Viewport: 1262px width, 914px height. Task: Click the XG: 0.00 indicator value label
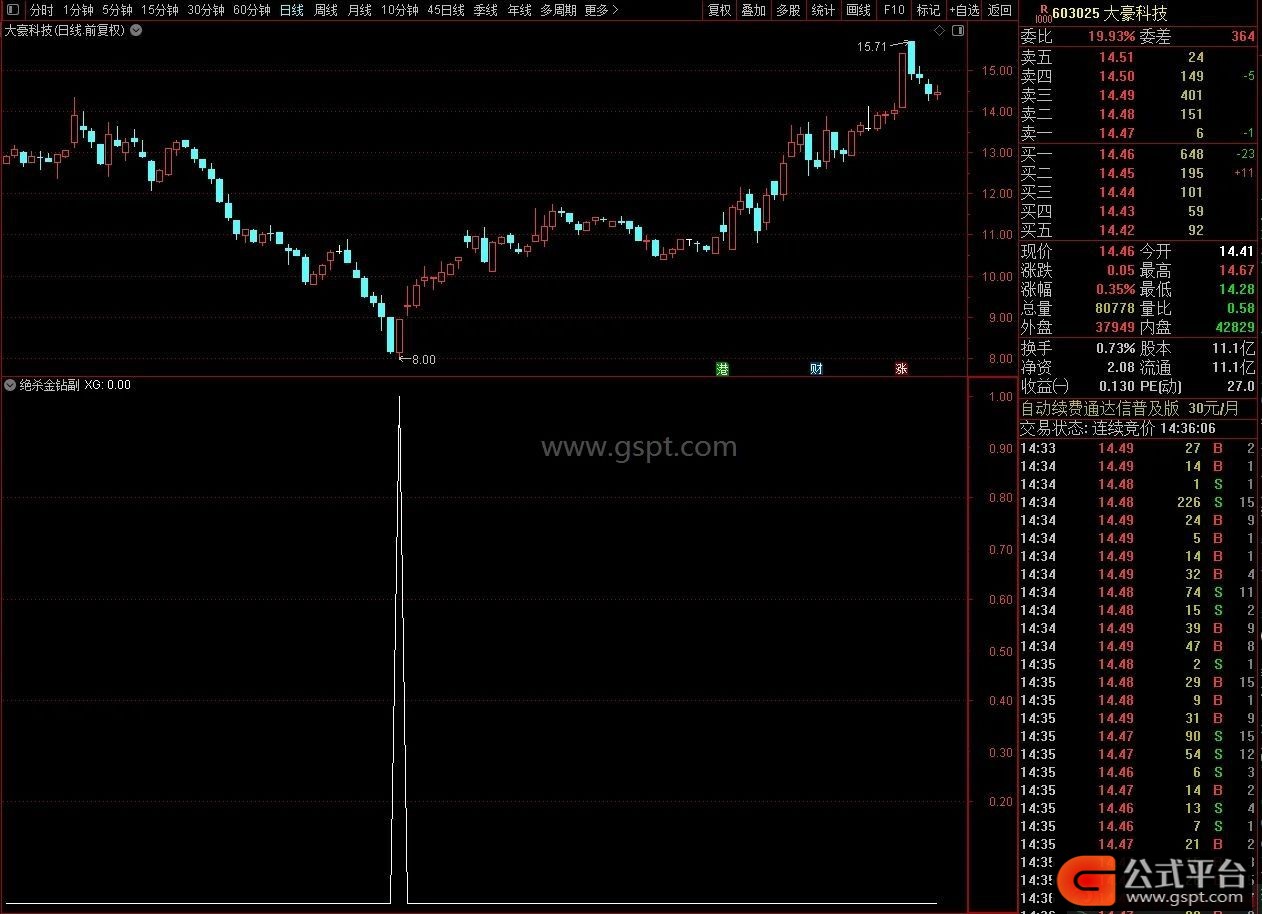pos(107,385)
